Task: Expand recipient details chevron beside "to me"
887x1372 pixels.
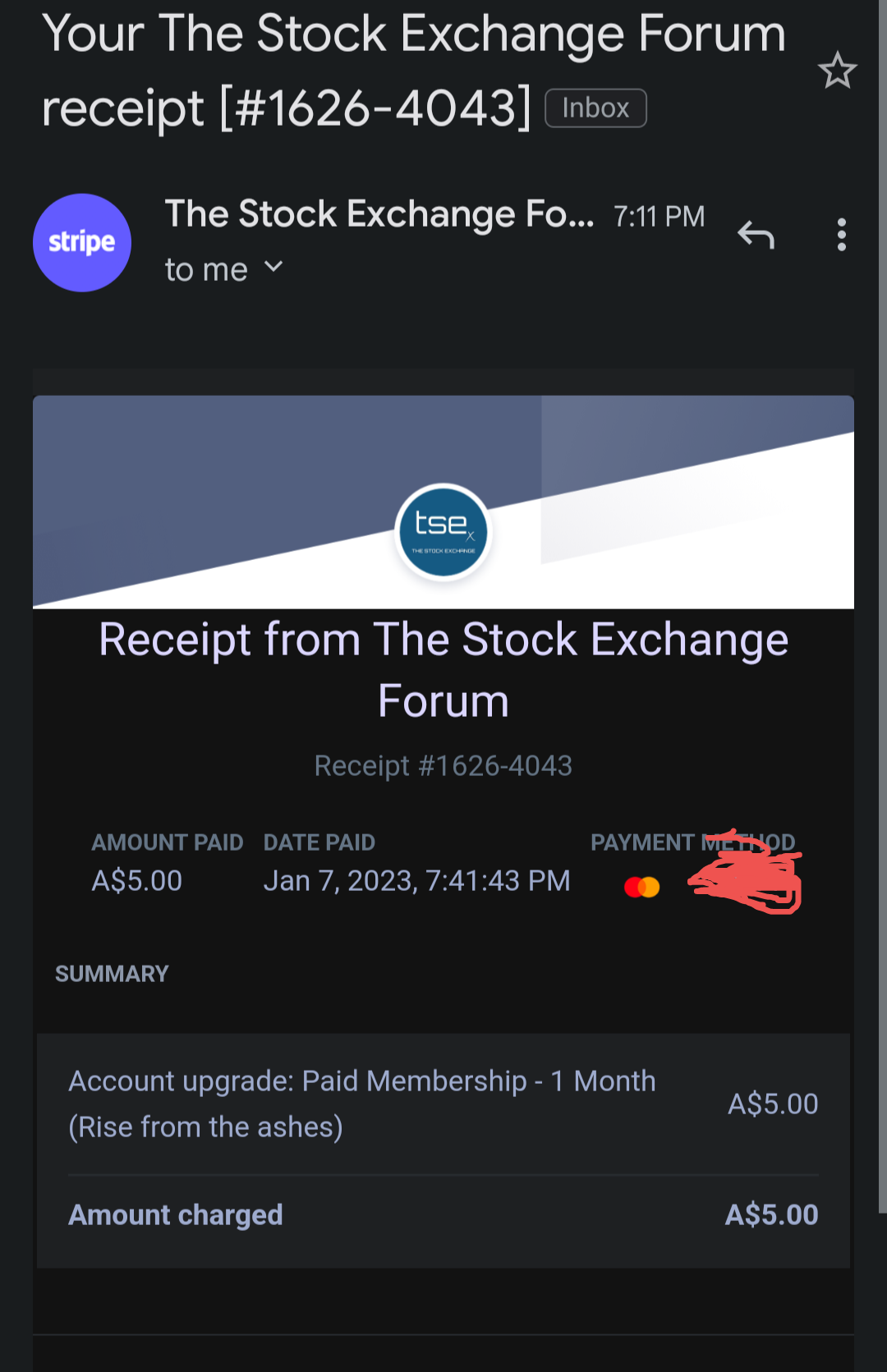Action: pyautogui.click(x=273, y=267)
